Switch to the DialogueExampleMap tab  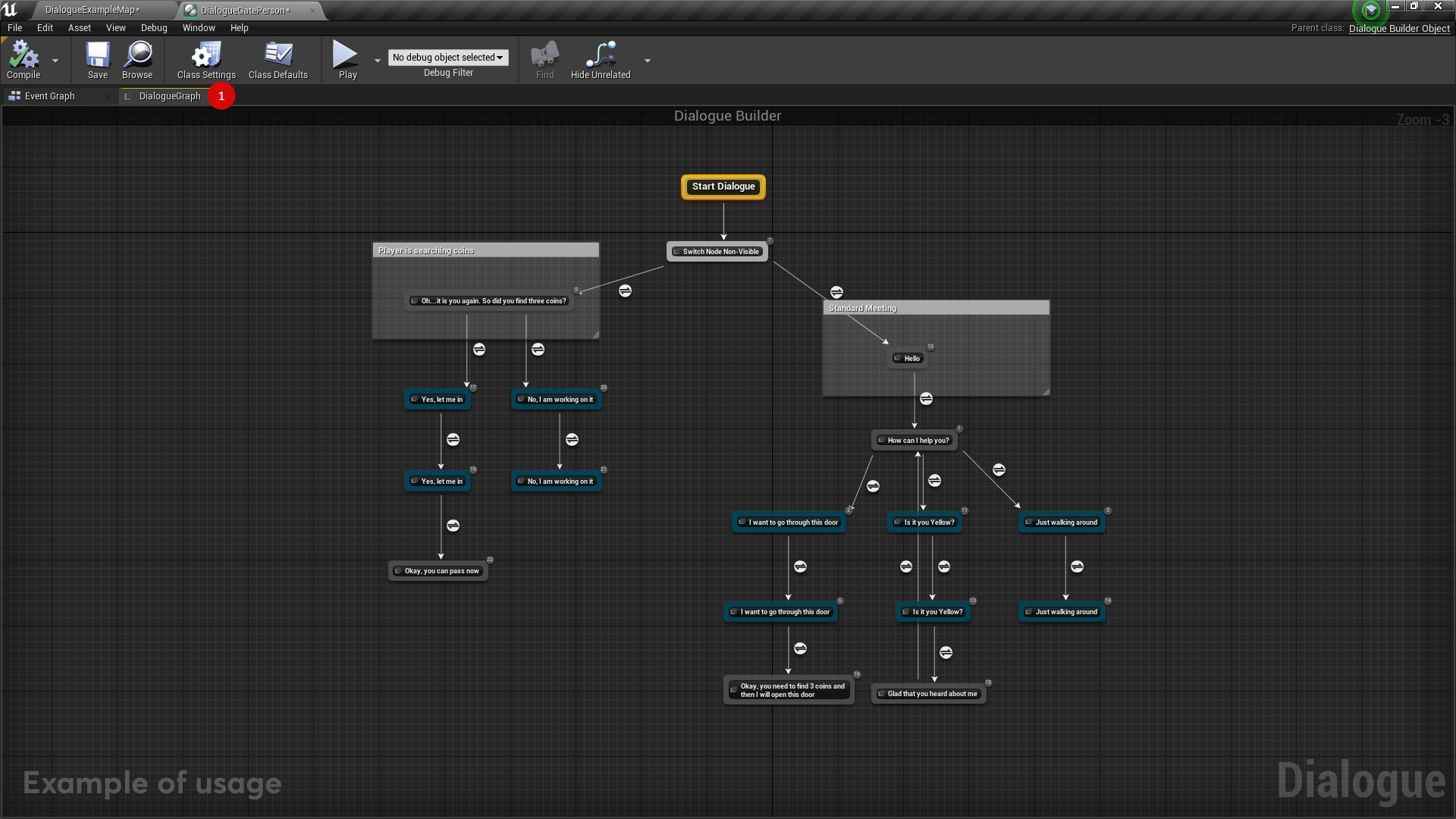click(93, 10)
